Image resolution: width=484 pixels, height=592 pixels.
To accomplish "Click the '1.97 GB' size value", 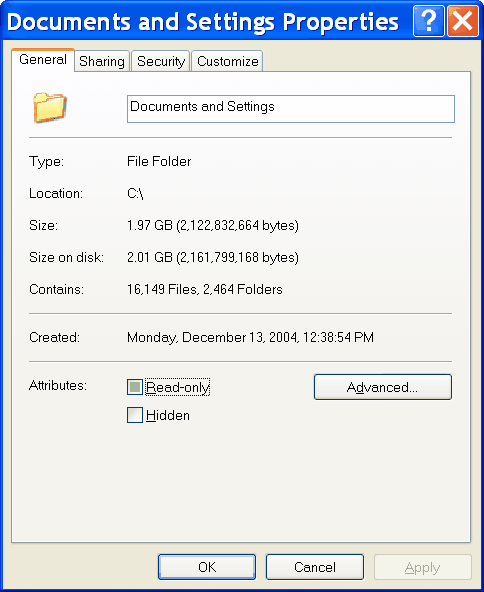I will [213, 226].
